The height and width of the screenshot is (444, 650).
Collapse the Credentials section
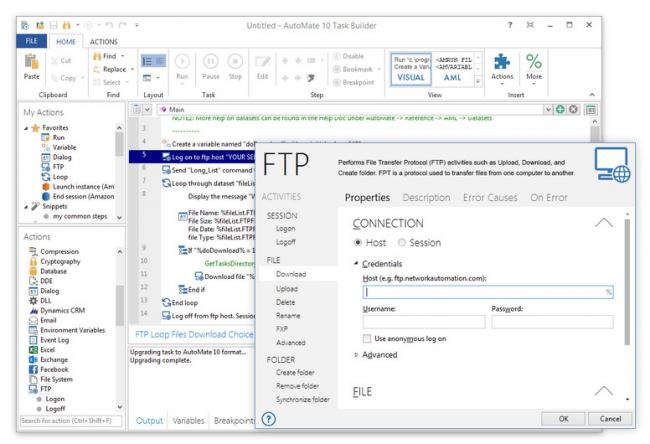(x=356, y=263)
